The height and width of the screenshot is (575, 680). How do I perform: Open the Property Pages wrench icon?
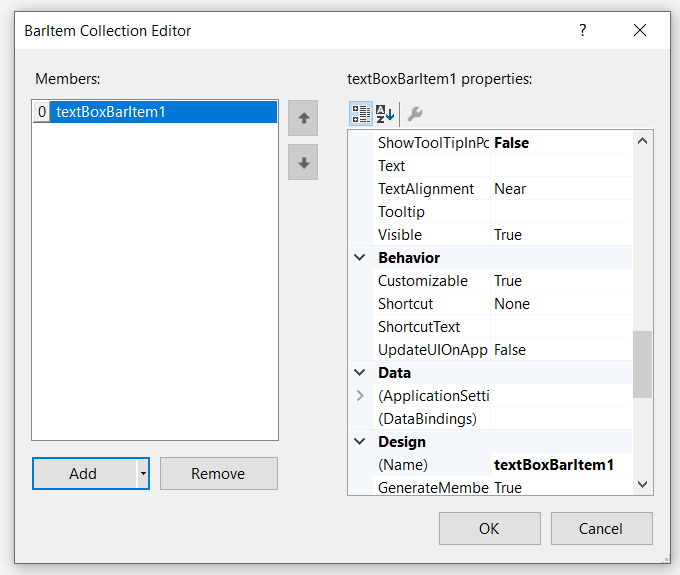pyautogui.click(x=415, y=114)
